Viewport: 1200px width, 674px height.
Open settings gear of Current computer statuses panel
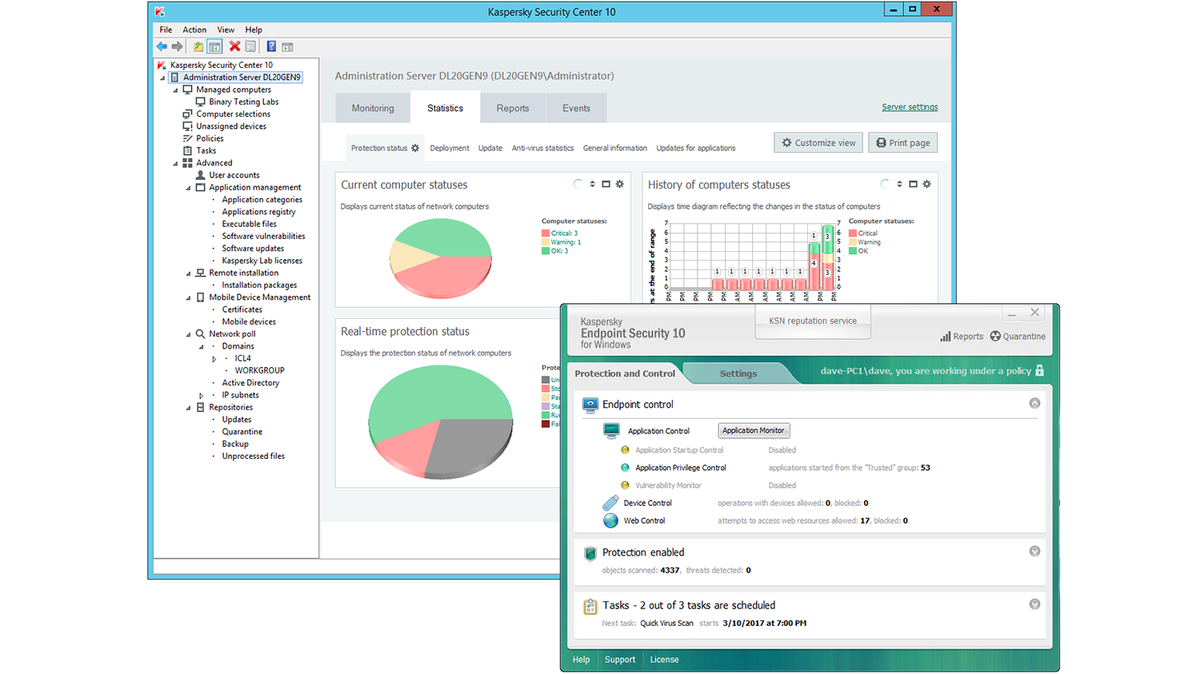[x=620, y=184]
